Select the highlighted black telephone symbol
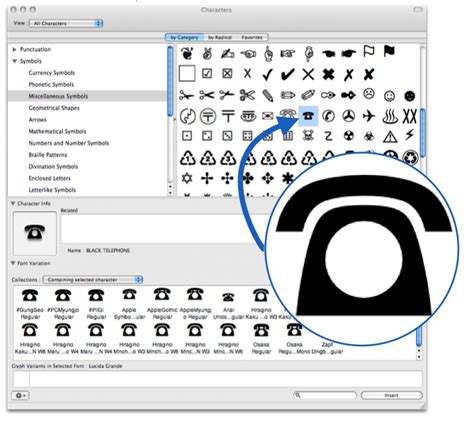The width and height of the screenshot is (474, 427). (308, 116)
